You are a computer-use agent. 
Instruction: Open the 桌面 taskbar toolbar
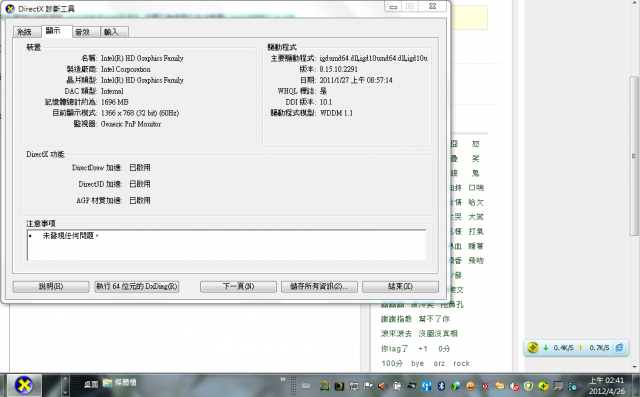click(91, 384)
